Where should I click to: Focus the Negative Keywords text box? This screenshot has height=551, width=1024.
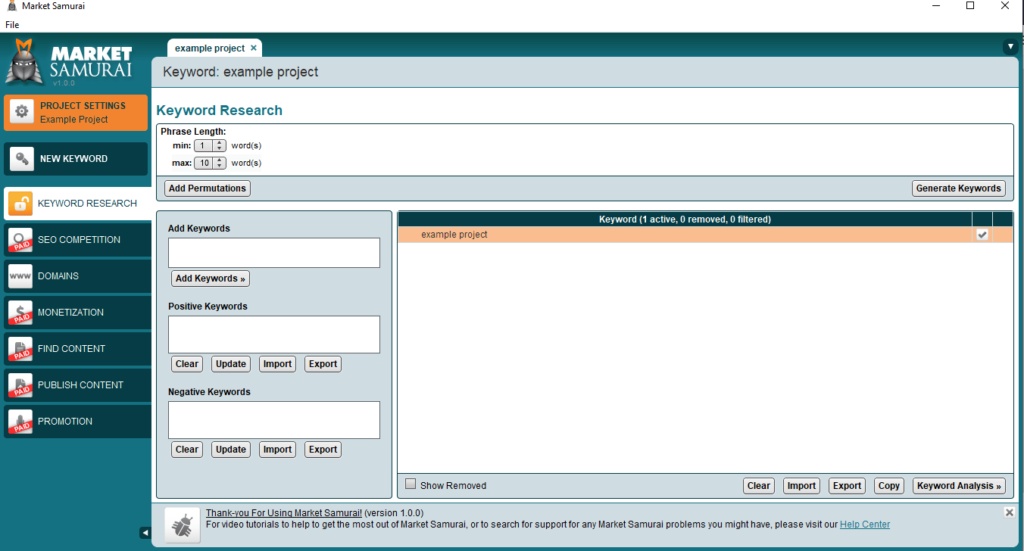tap(274, 420)
